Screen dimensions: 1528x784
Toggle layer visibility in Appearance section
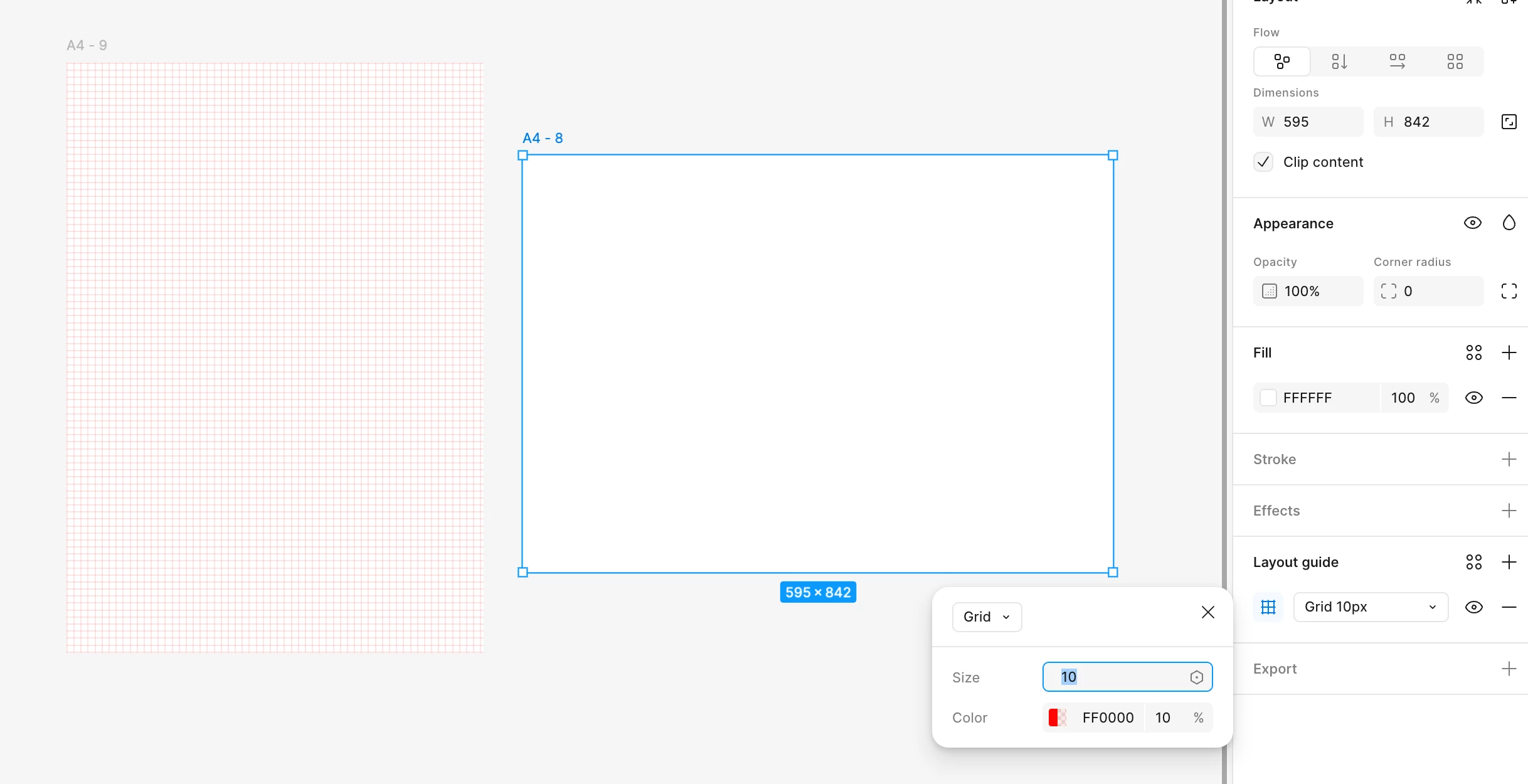(x=1472, y=223)
